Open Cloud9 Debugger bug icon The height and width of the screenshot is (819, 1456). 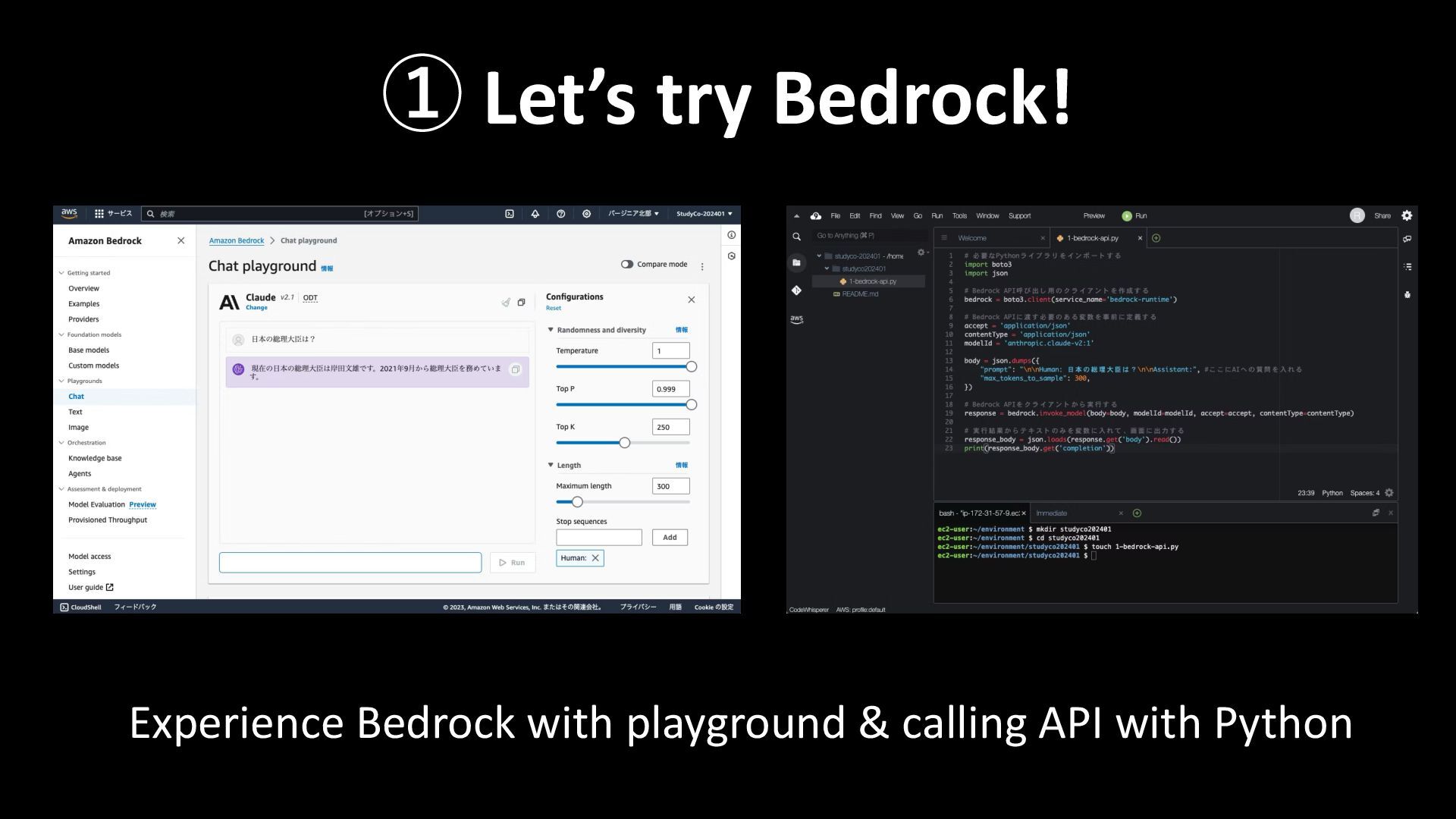point(1407,294)
